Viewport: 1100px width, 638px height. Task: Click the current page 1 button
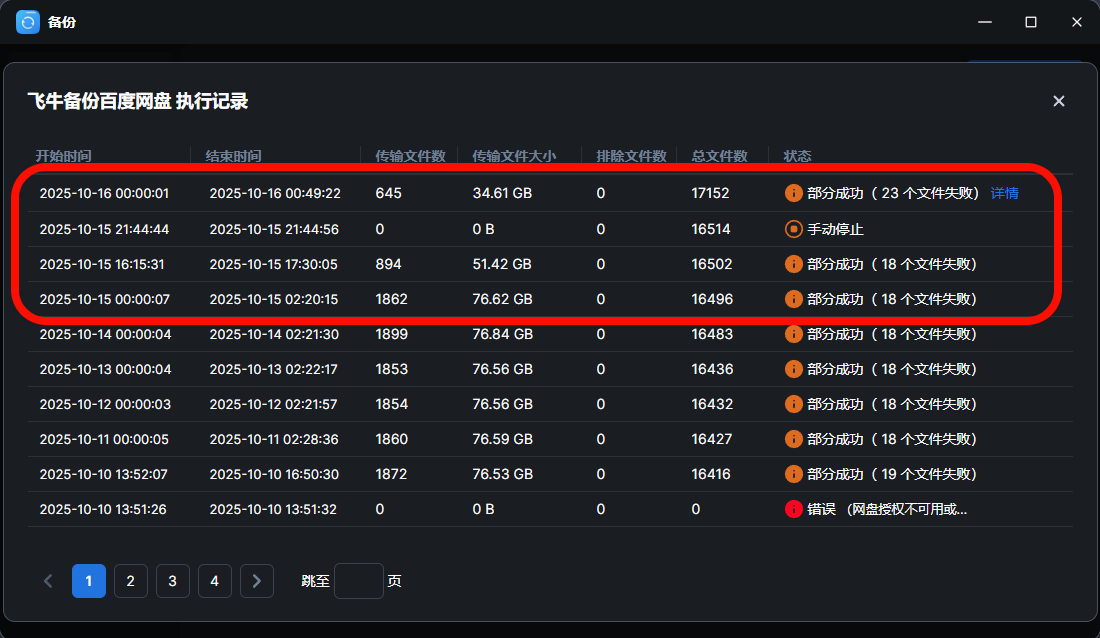pos(89,581)
